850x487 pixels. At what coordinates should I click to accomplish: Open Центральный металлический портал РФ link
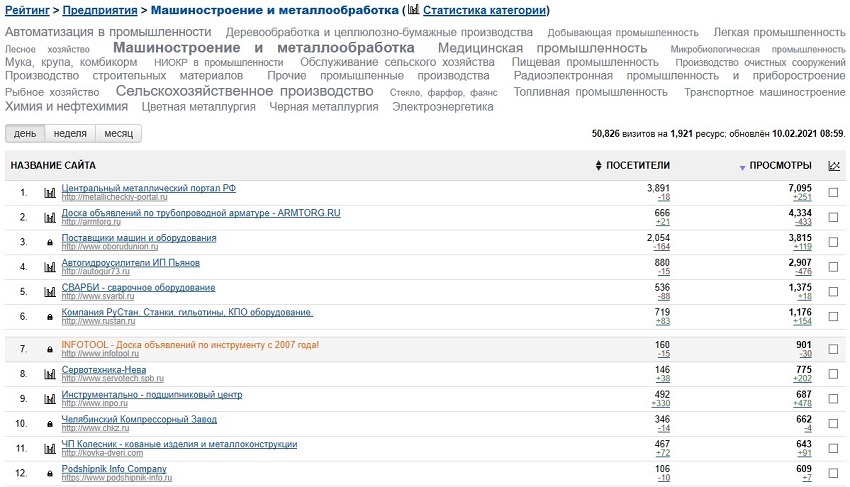149,188
